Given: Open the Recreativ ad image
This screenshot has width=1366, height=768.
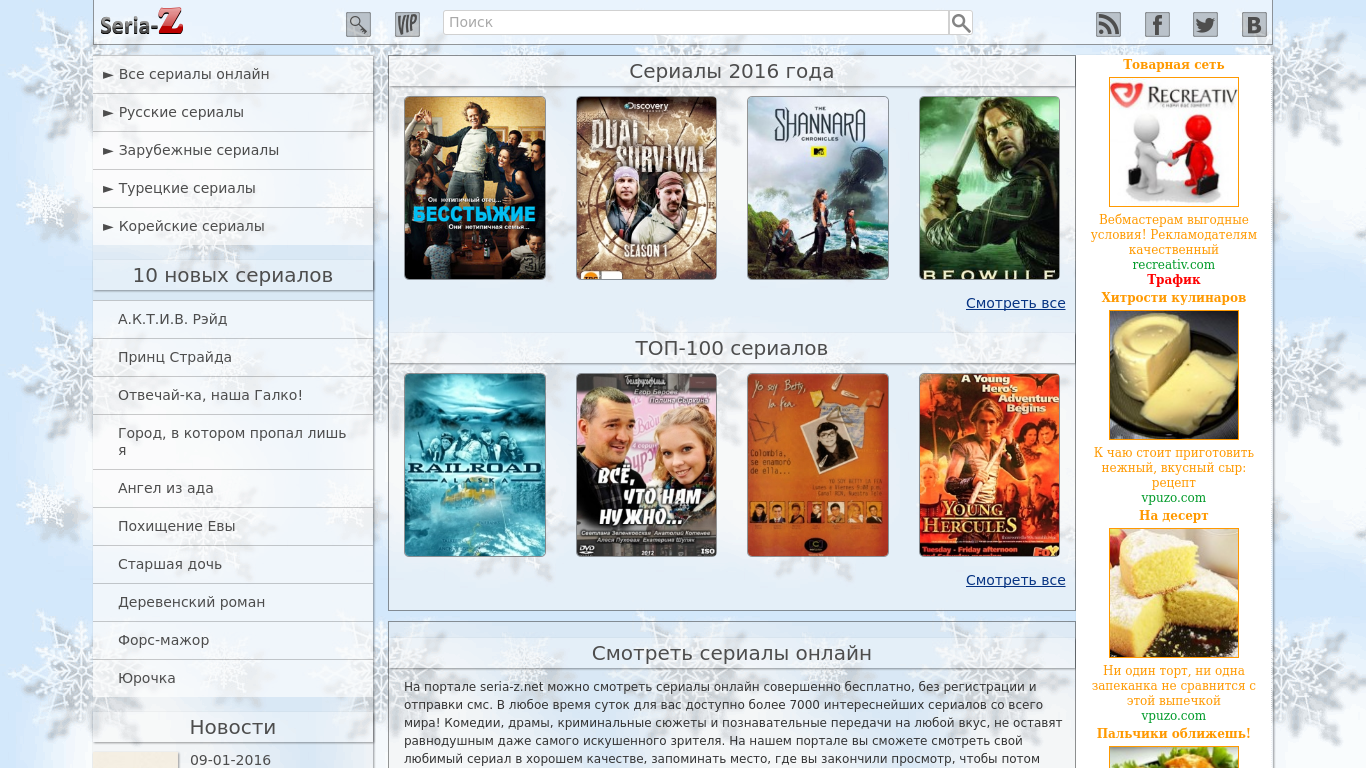Looking at the screenshot, I should [1174, 142].
